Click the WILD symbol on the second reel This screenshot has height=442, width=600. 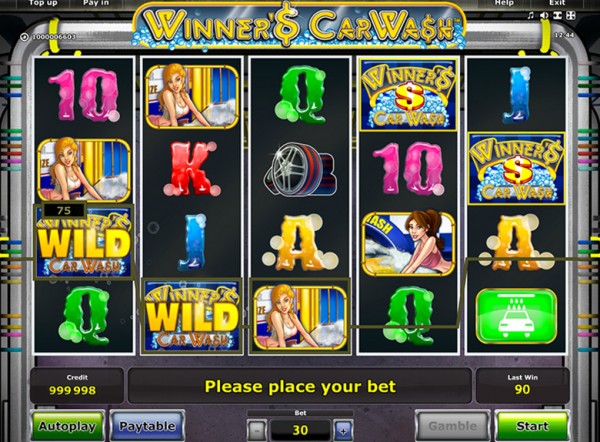pos(192,316)
